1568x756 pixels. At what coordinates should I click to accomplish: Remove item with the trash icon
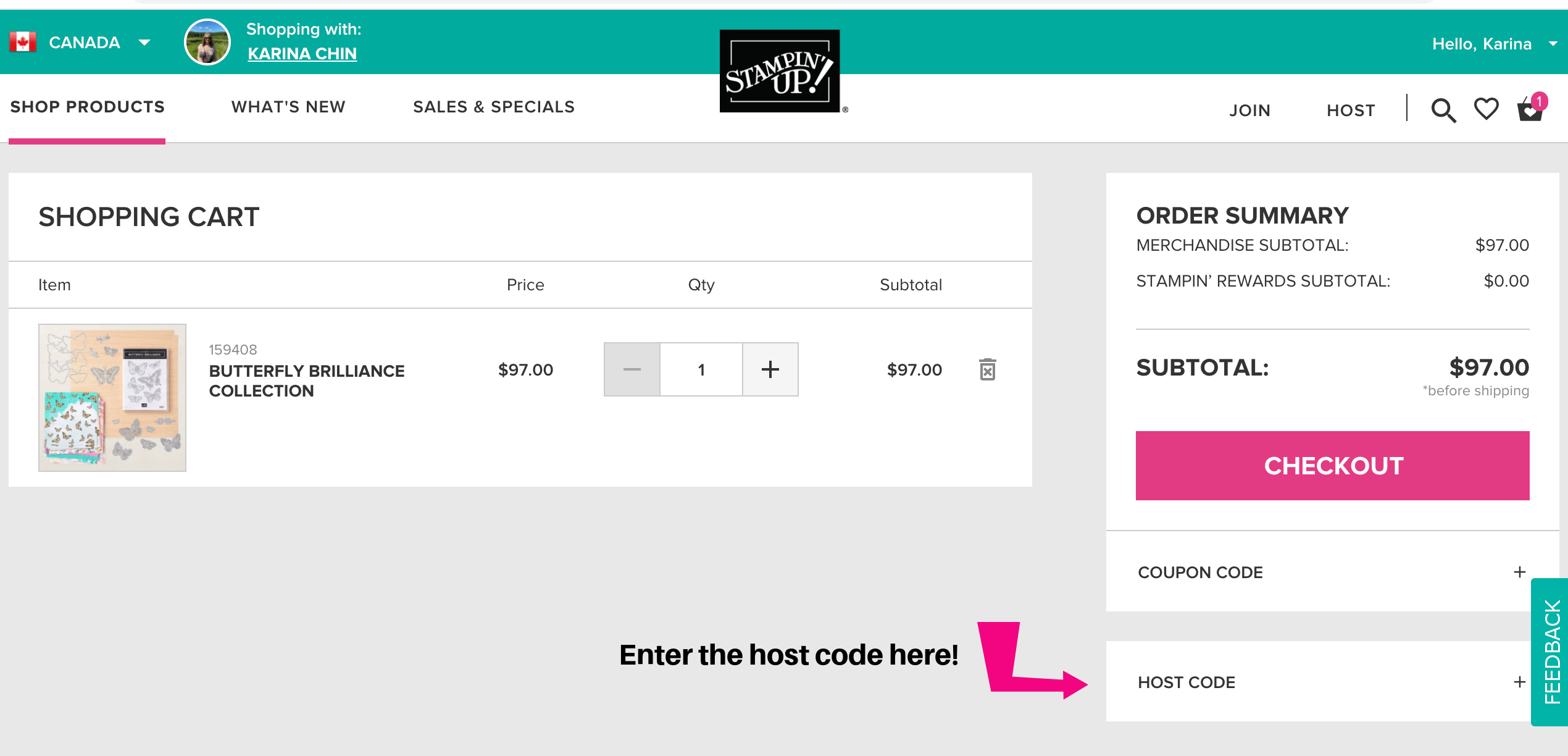pyautogui.click(x=987, y=369)
